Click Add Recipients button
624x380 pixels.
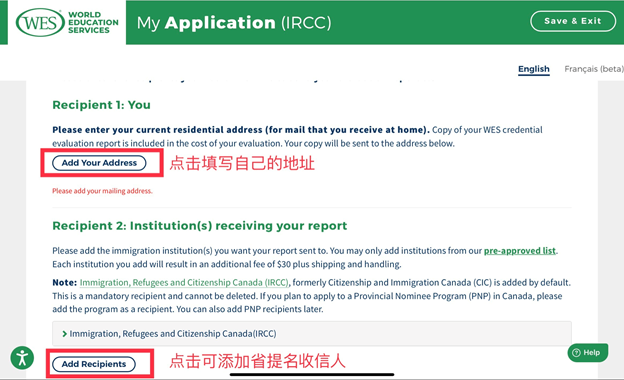click(94, 364)
